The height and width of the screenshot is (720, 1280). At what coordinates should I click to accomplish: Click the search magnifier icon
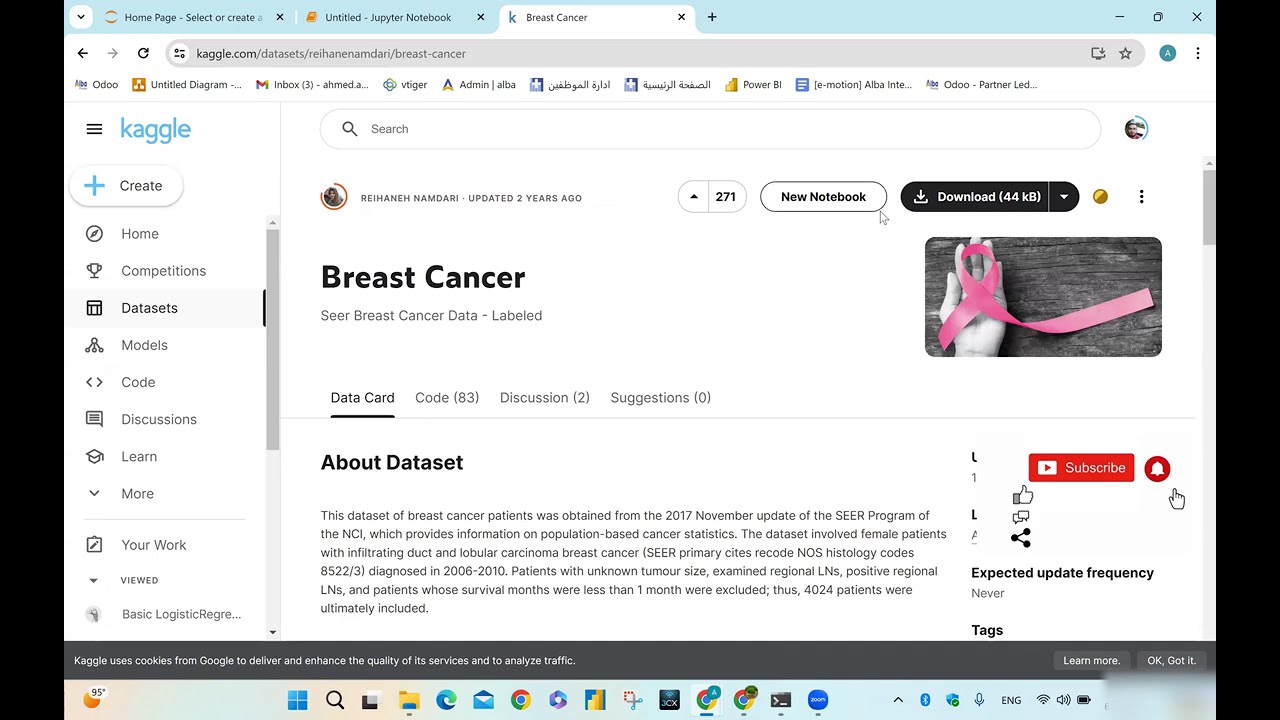pyautogui.click(x=349, y=129)
